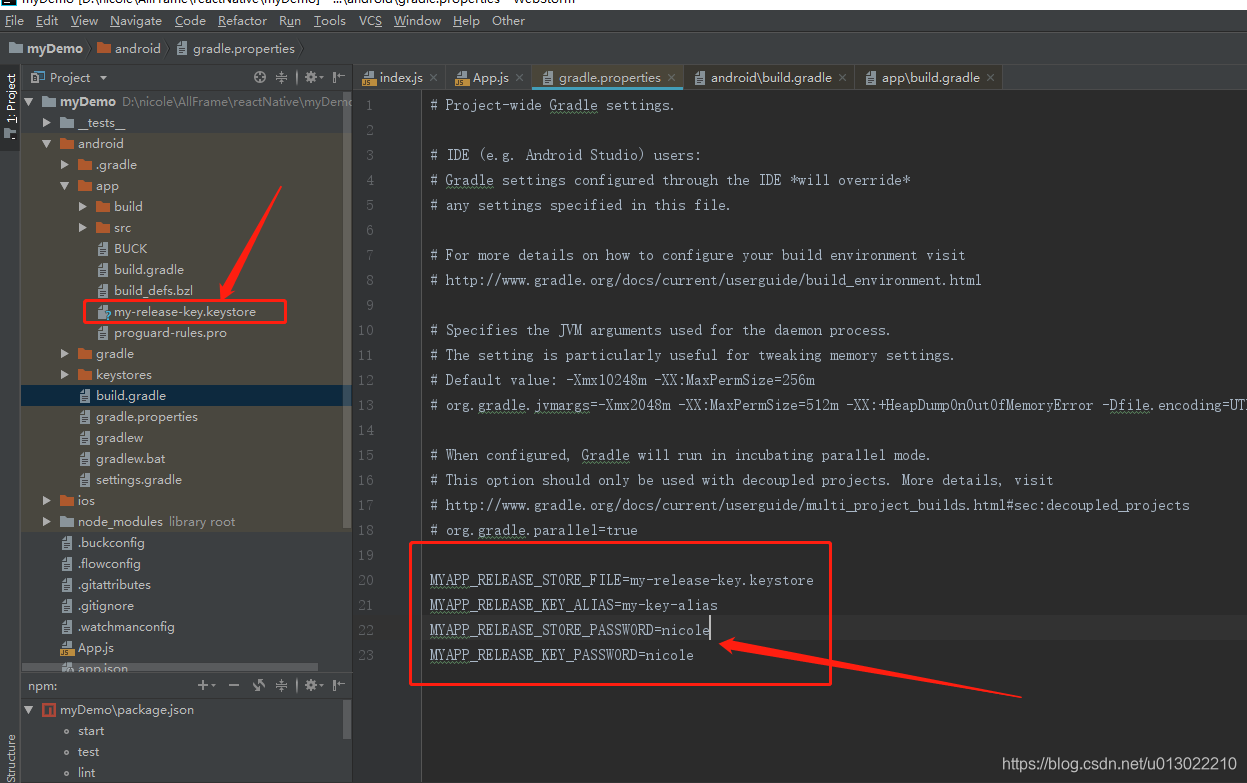1247x783 pixels.
Task: Hide the Project tool window
Action: [x=339, y=77]
